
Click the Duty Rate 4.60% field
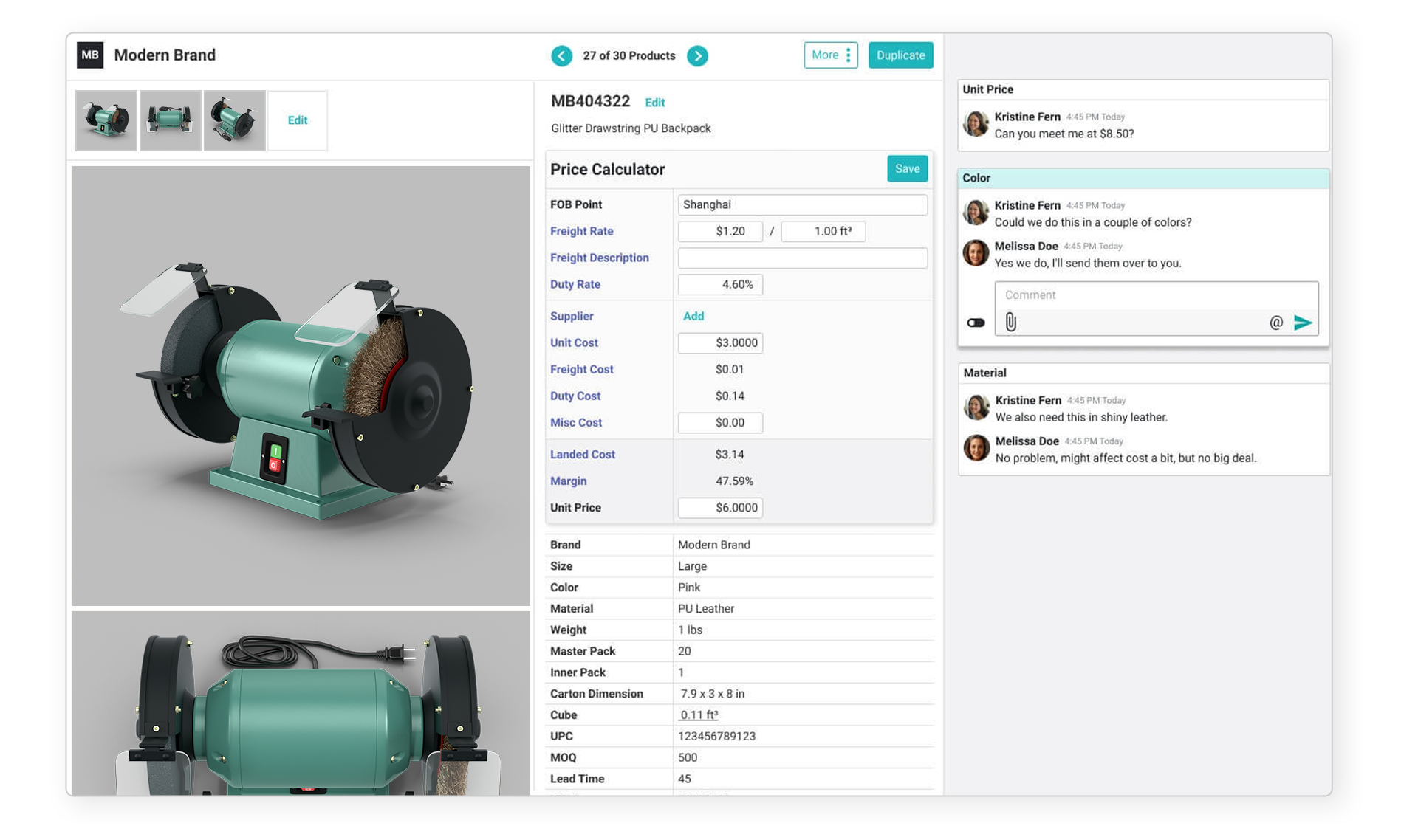tap(720, 284)
